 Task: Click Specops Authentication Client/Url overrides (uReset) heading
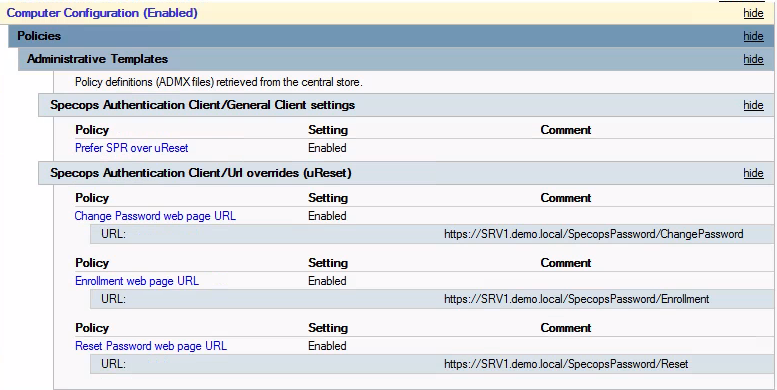tap(201, 173)
